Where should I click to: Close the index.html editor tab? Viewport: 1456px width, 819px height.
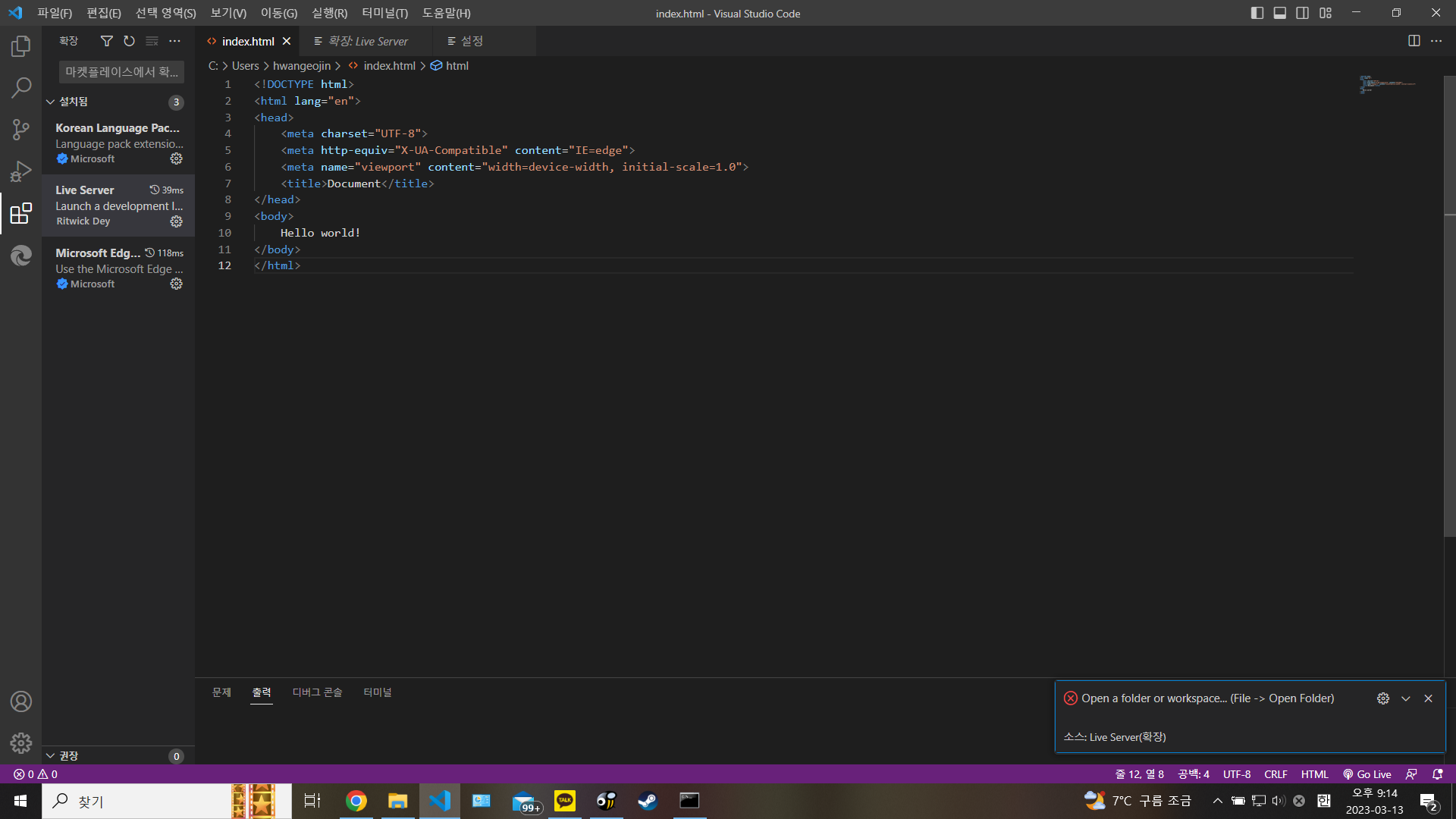[287, 41]
